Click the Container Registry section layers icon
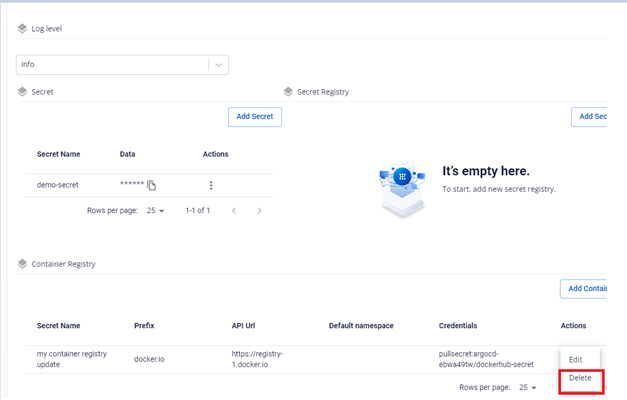The width and height of the screenshot is (627, 400). [x=22, y=264]
